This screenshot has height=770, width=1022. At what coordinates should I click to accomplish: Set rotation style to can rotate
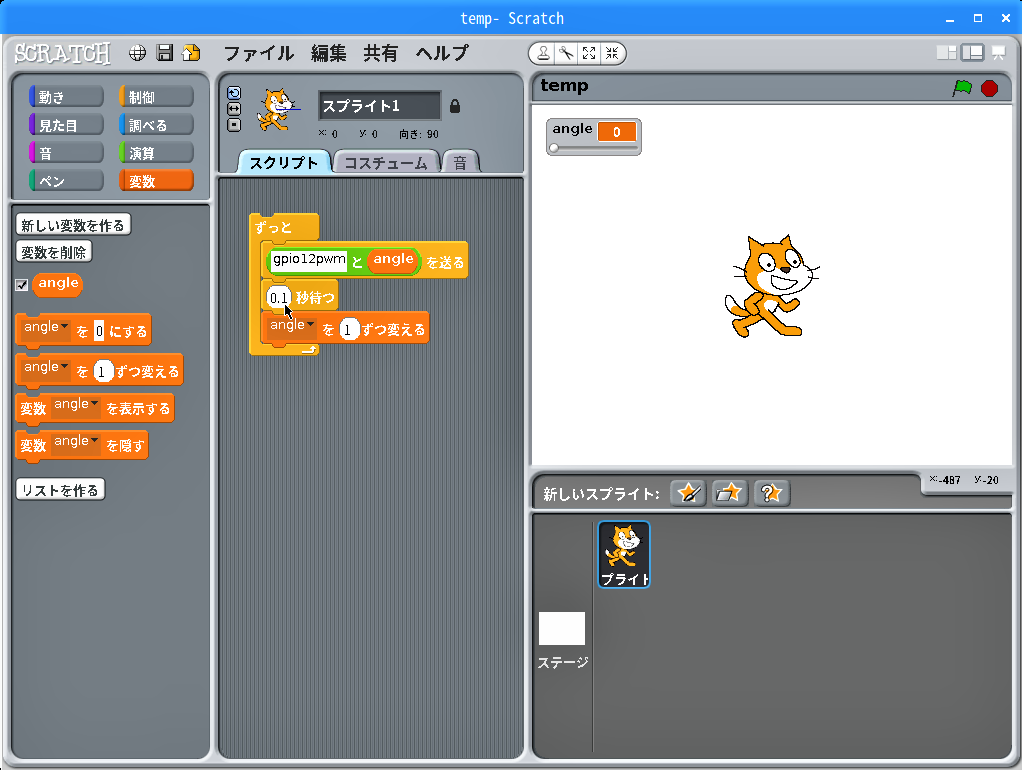pos(234,93)
